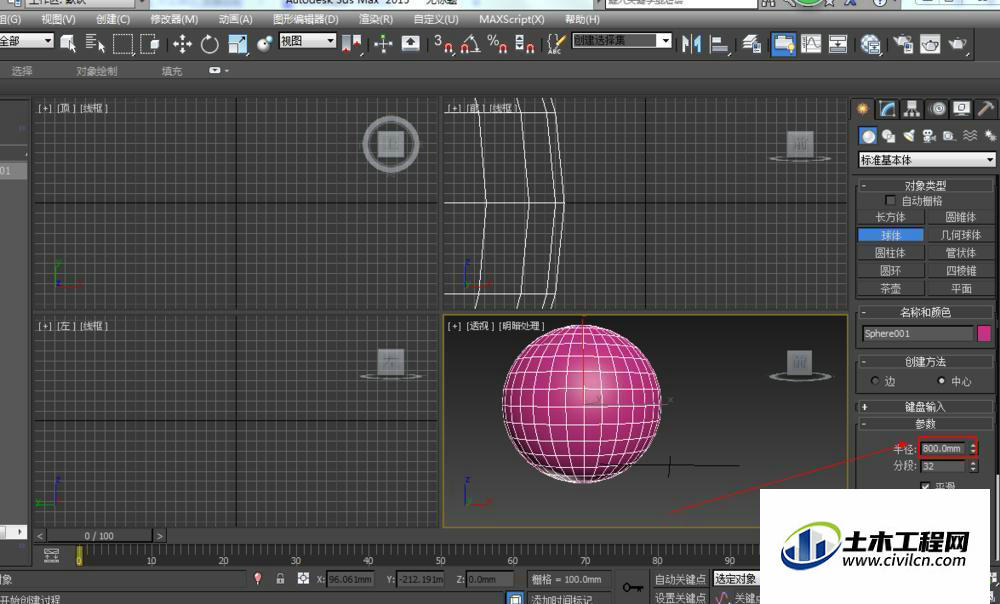Pick the Rectangular Selection Region tool
The height and width of the screenshot is (604, 1000).
122,44
